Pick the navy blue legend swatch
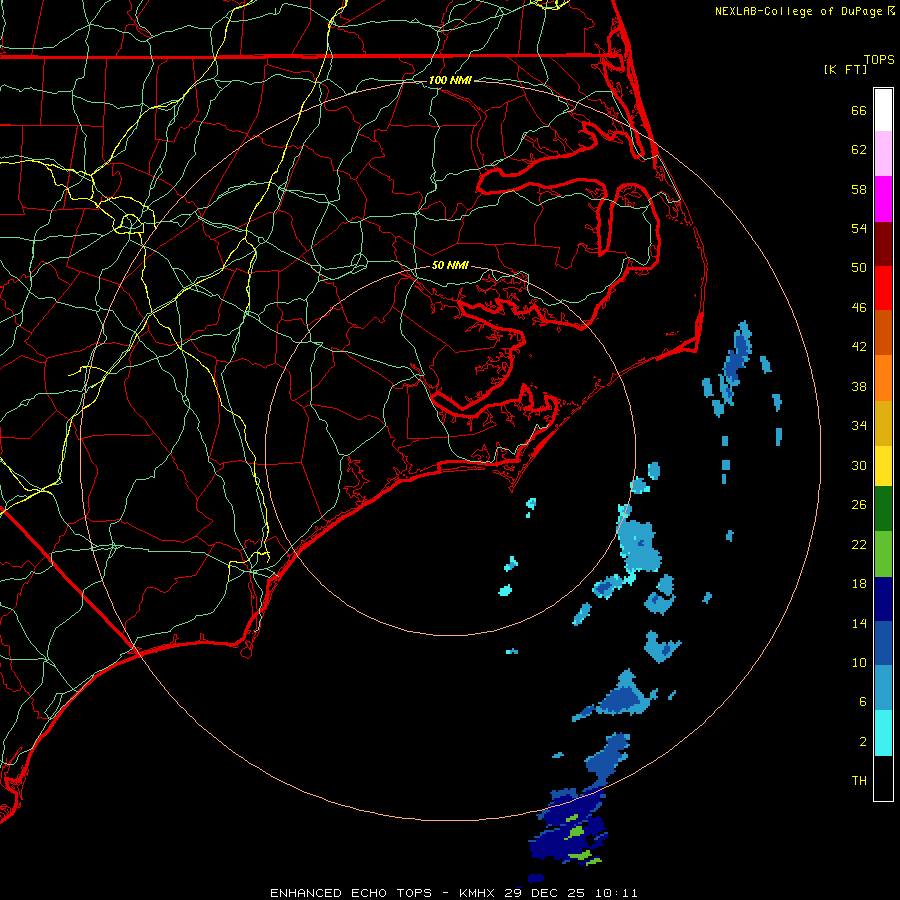 click(x=883, y=599)
